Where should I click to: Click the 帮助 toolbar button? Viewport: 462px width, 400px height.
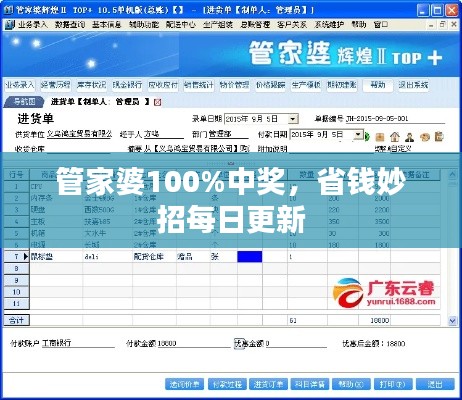point(378,85)
